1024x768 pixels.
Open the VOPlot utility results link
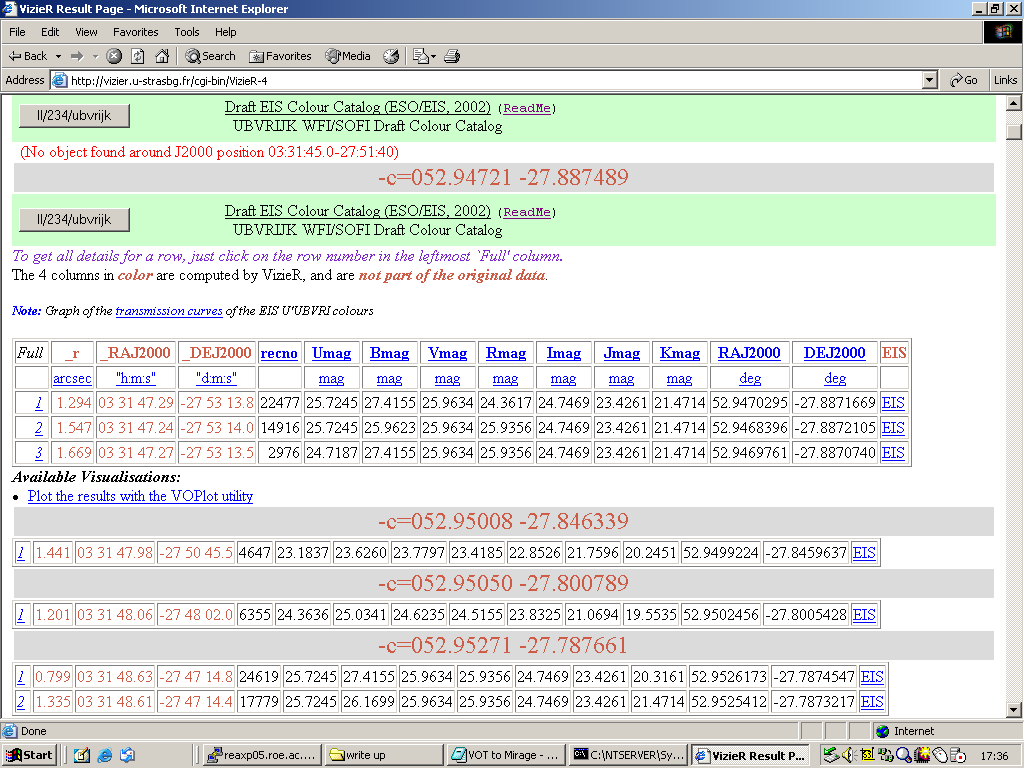click(x=140, y=496)
